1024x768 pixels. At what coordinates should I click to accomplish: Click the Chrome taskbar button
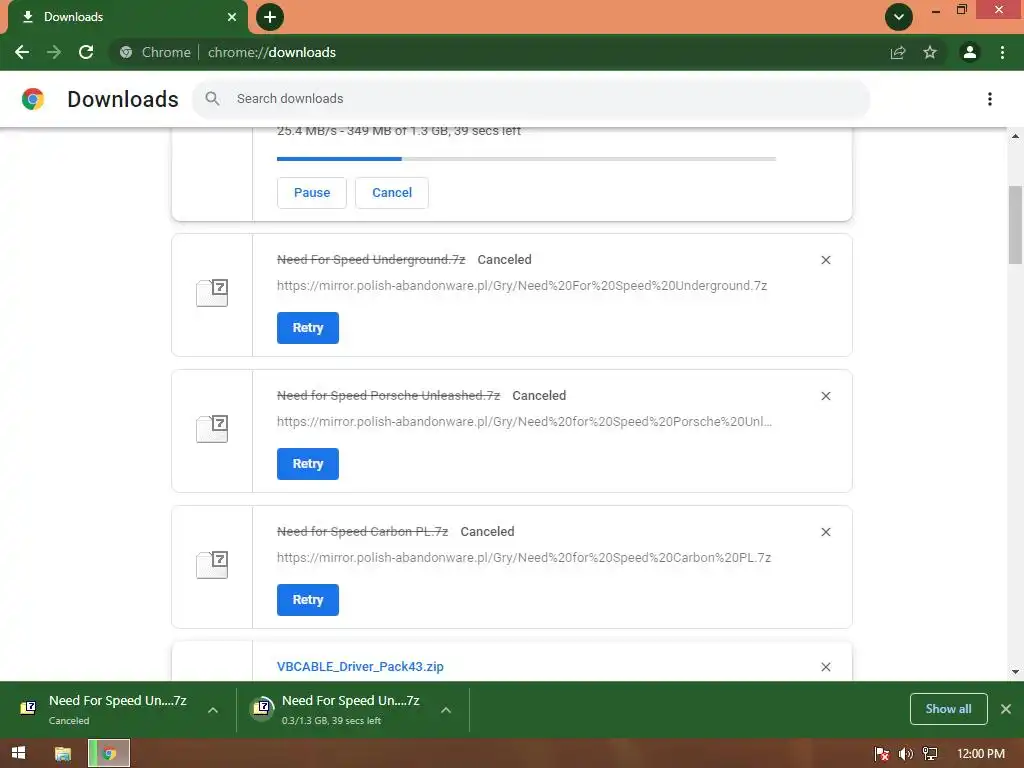pos(109,753)
